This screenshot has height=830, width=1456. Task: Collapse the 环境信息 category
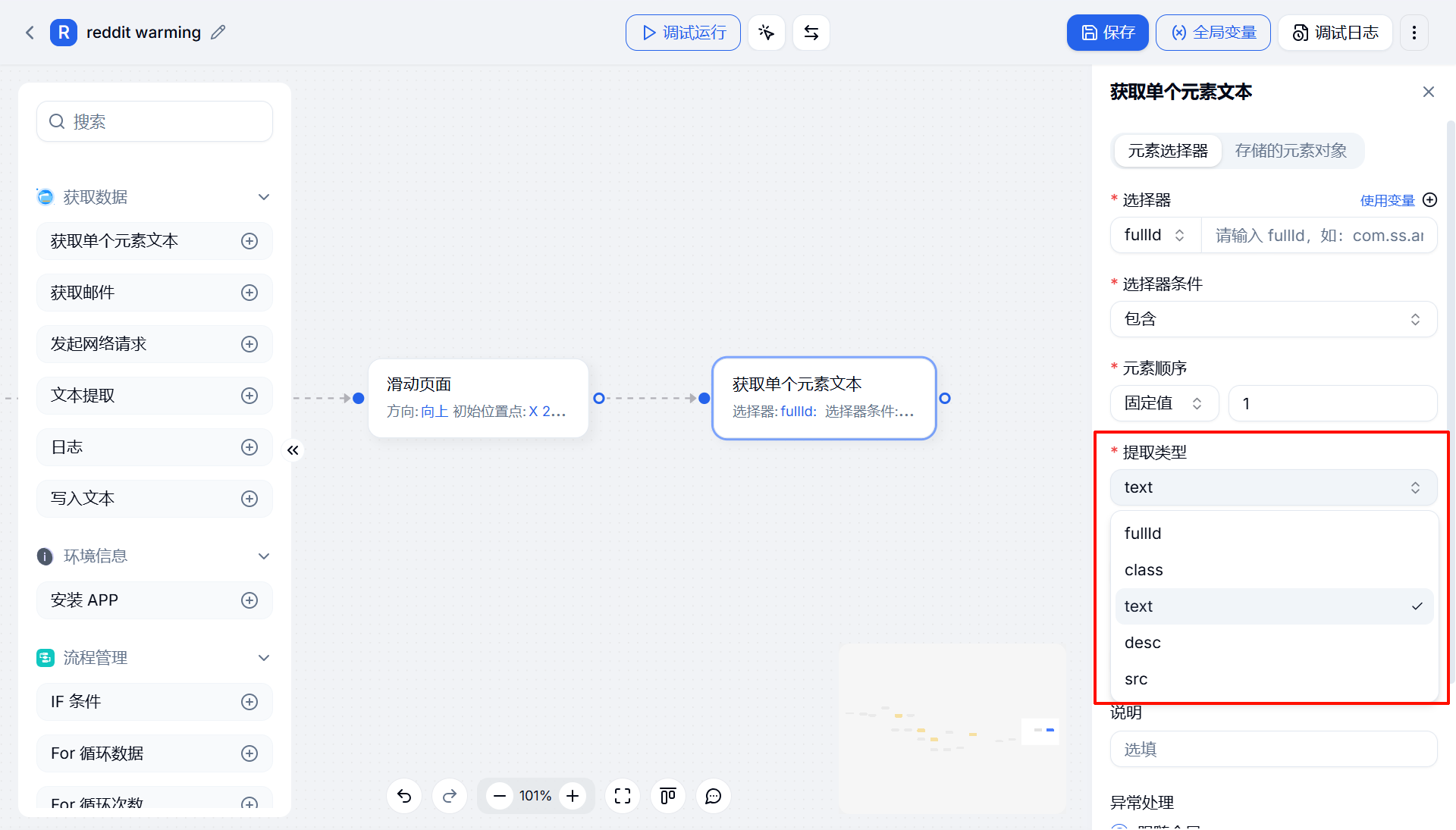click(264, 556)
